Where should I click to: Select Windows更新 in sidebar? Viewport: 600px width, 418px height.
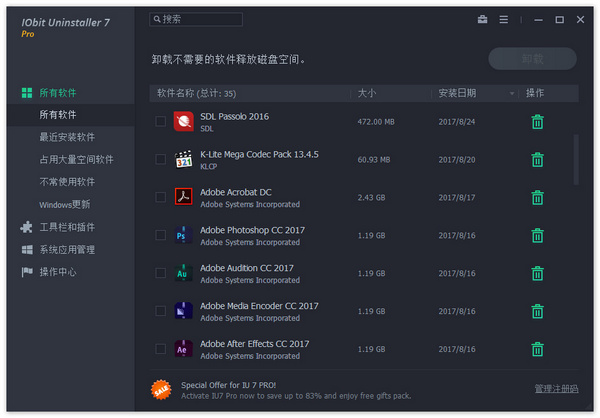tap(65, 204)
